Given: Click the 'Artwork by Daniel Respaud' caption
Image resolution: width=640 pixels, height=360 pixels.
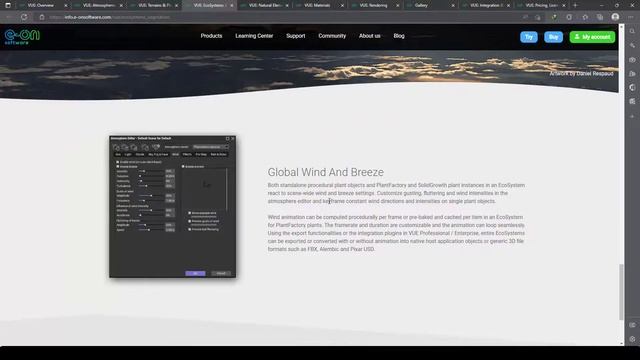Looking at the screenshot, I should [581, 73].
